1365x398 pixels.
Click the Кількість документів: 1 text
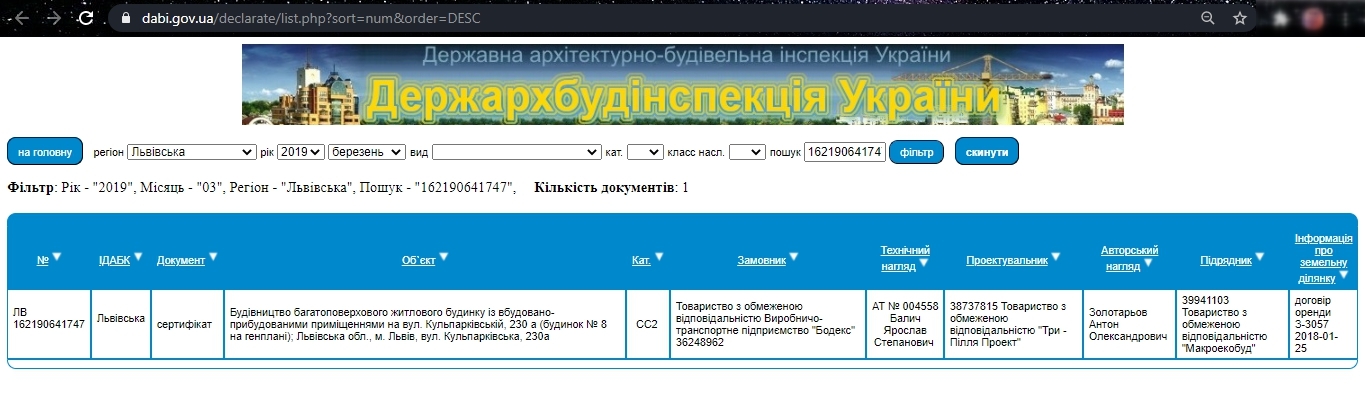coord(611,188)
